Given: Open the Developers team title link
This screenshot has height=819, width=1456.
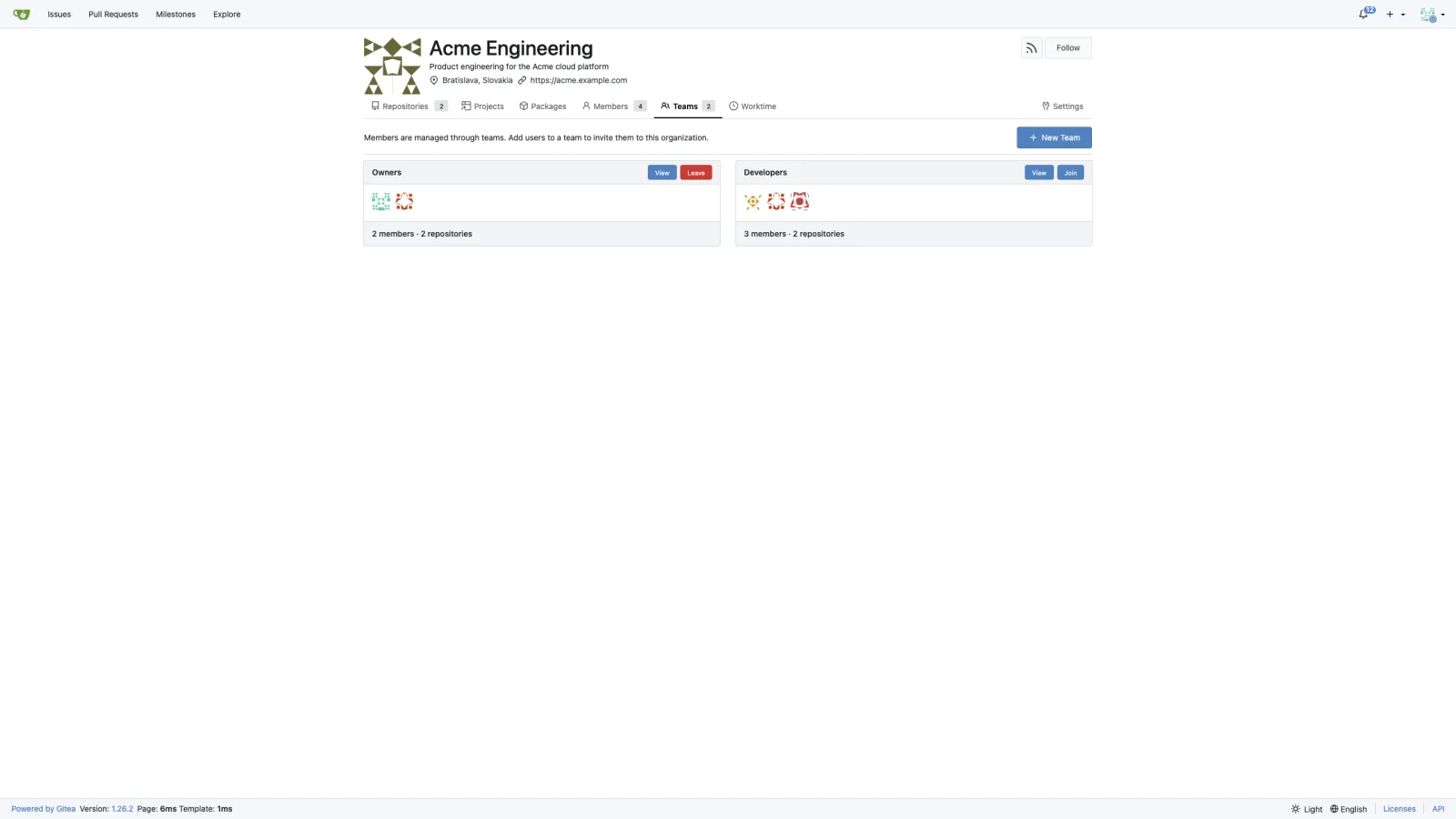Looking at the screenshot, I should pos(765,173).
